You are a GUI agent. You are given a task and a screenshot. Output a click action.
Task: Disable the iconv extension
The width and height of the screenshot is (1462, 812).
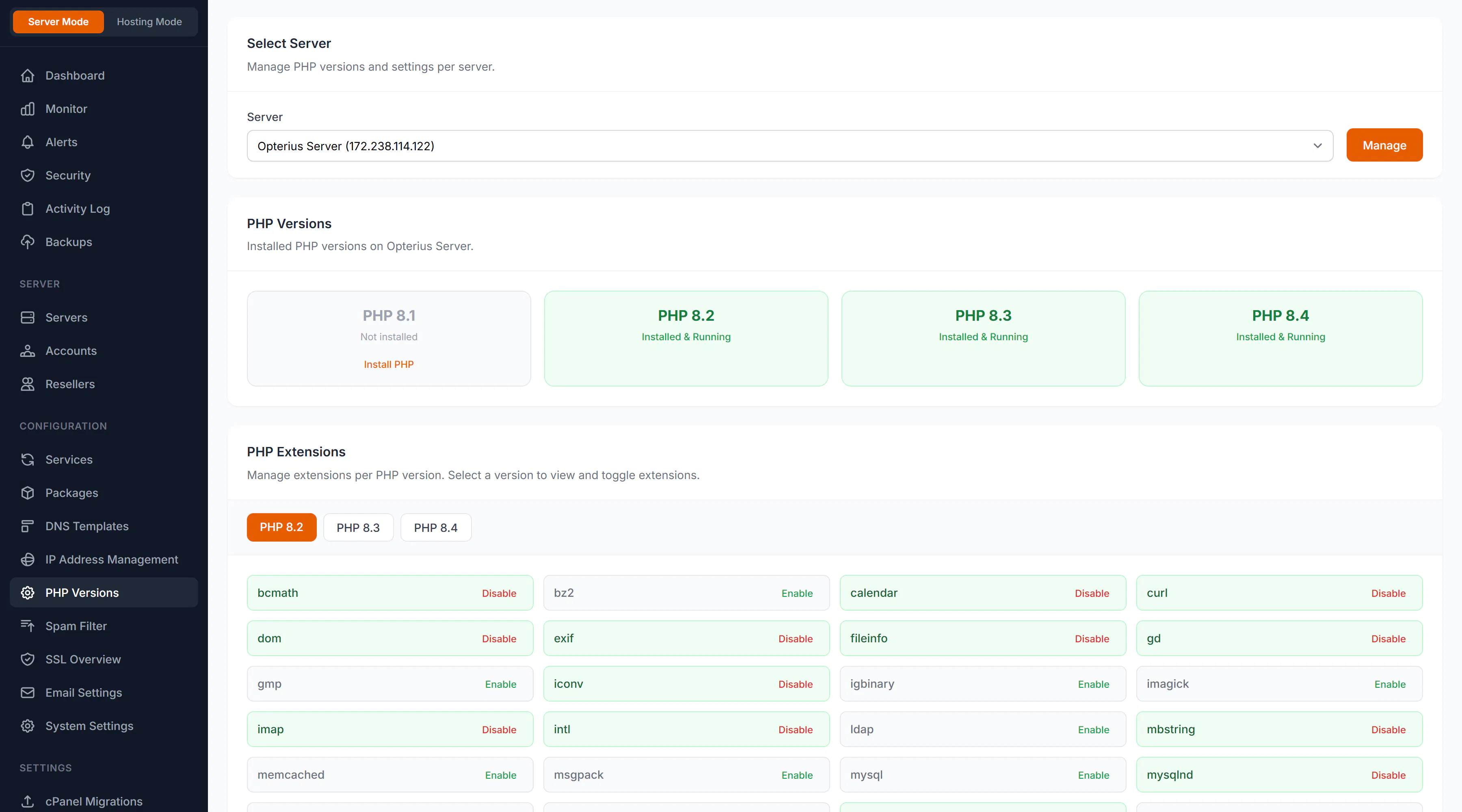pyautogui.click(x=795, y=684)
